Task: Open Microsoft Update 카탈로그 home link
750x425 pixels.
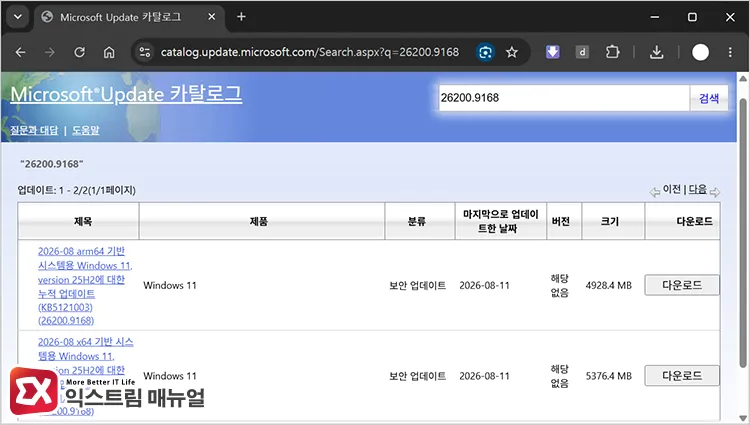Action: coord(126,94)
